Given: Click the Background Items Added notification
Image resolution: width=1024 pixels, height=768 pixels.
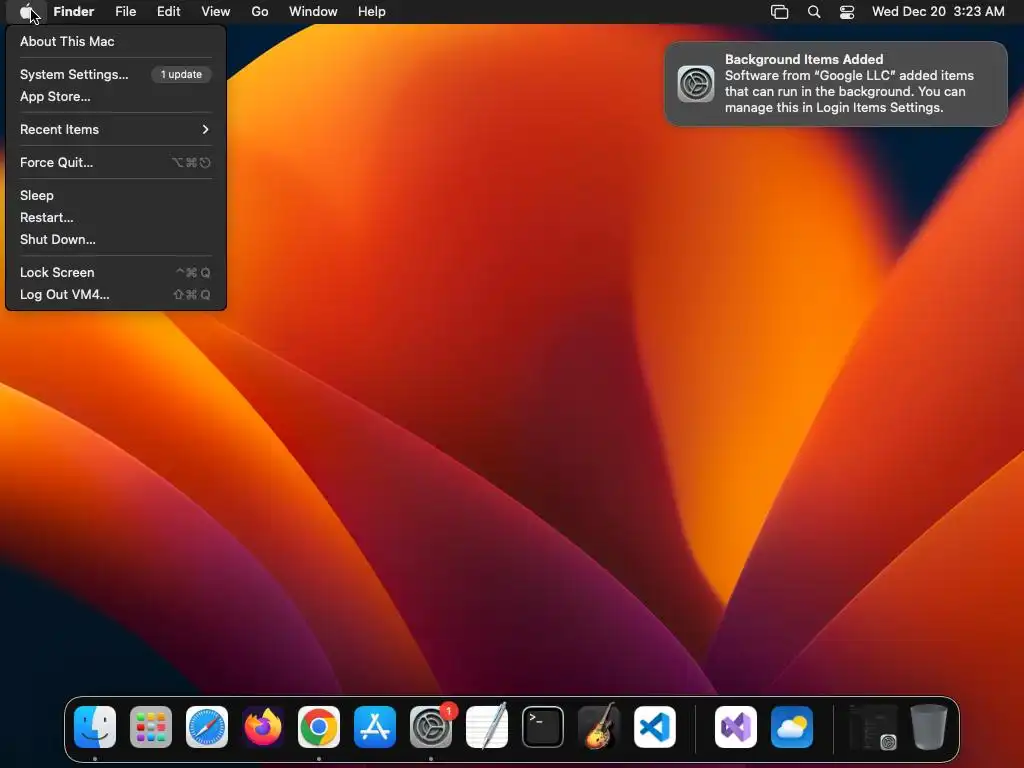Looking at the screenshot, I should pos(836,84).
